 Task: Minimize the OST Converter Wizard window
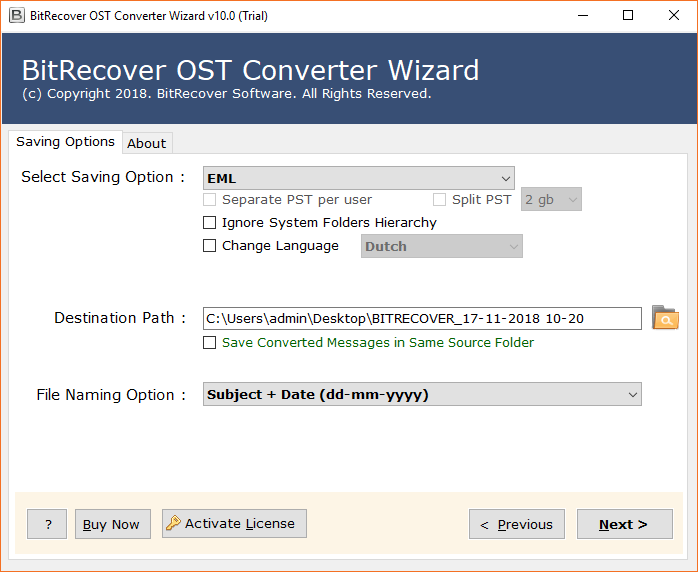(583, 16)
